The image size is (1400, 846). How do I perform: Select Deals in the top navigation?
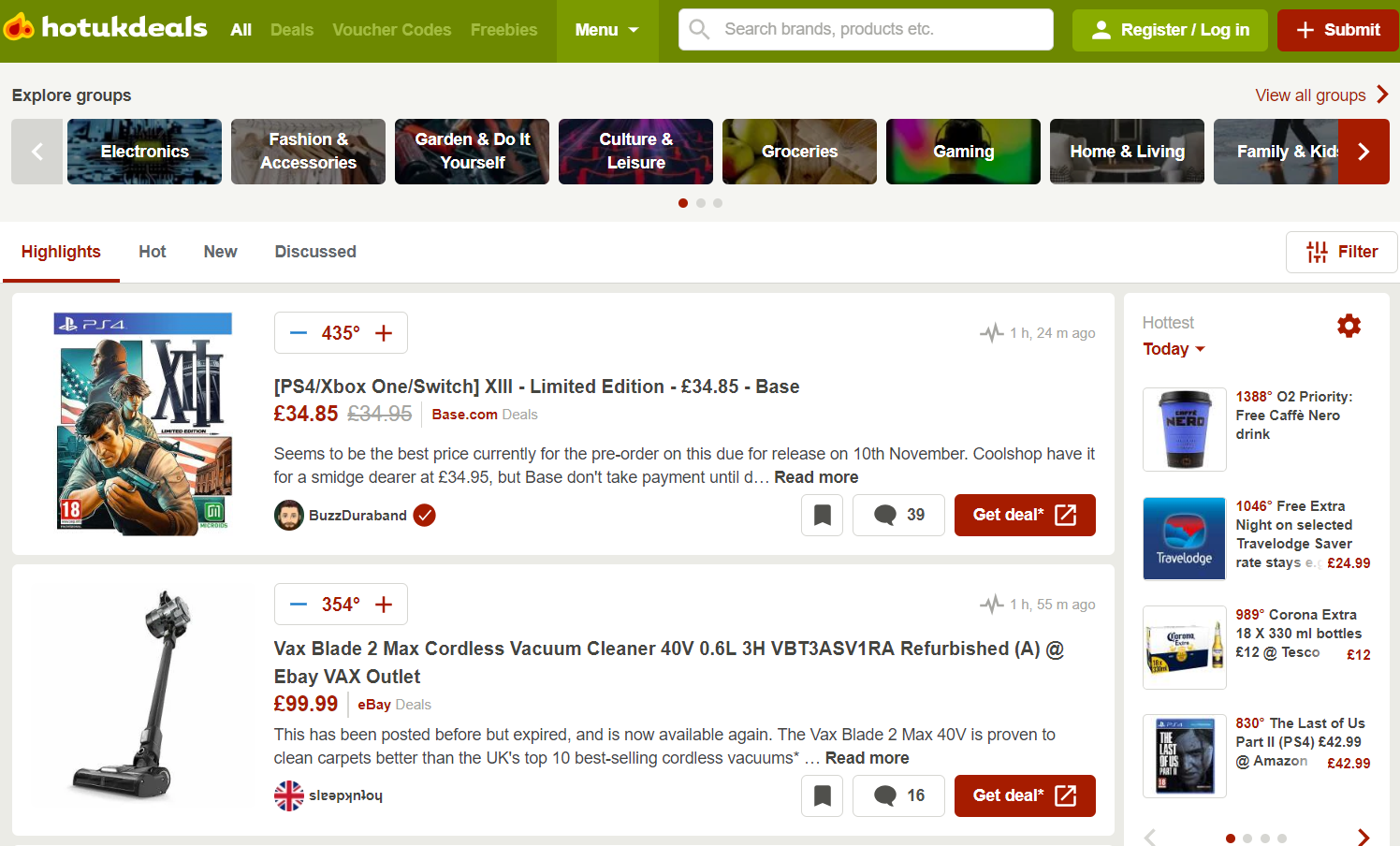292,30
